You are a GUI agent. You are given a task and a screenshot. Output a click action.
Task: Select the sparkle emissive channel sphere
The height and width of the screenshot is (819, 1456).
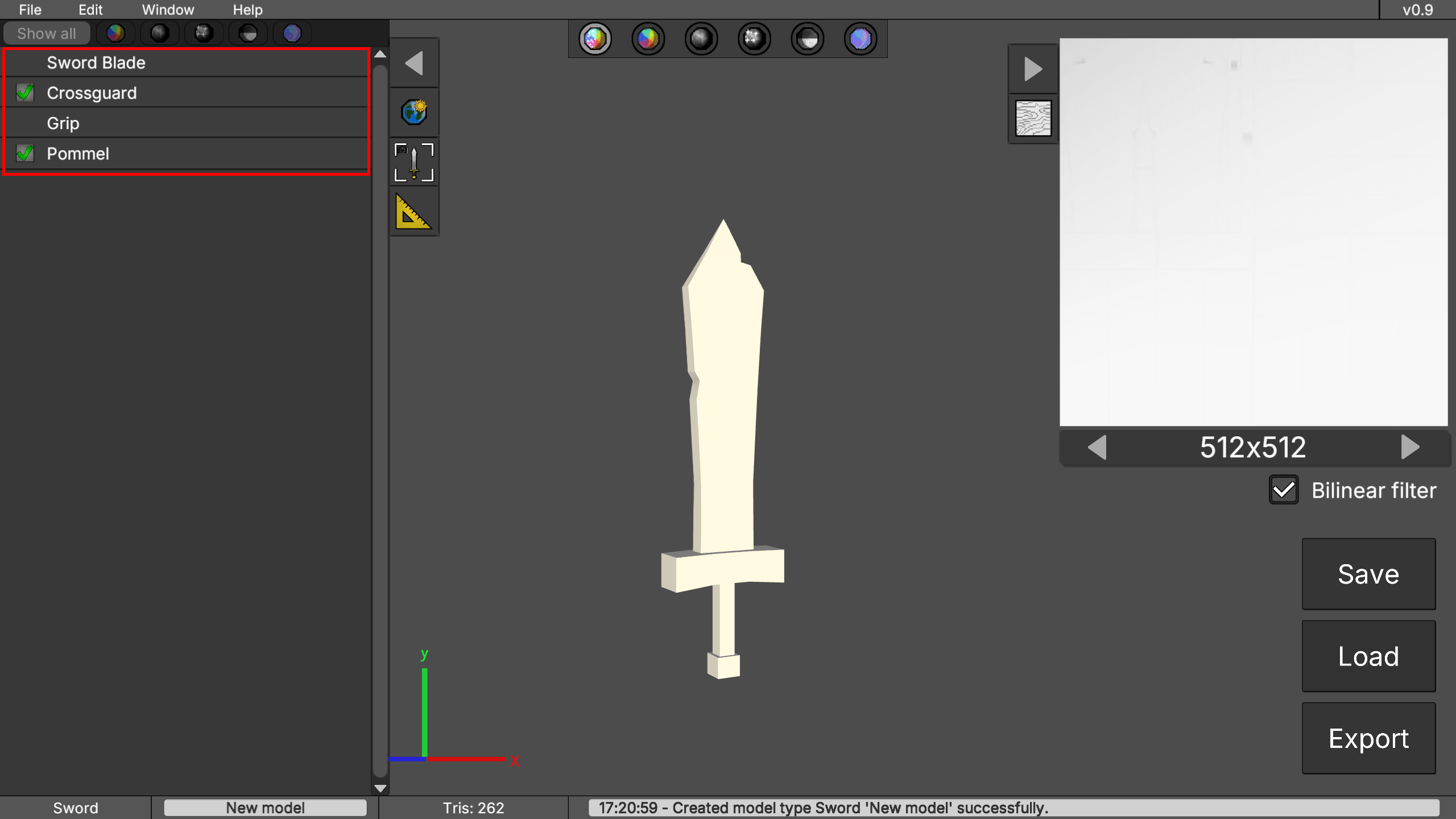point(754,38)
